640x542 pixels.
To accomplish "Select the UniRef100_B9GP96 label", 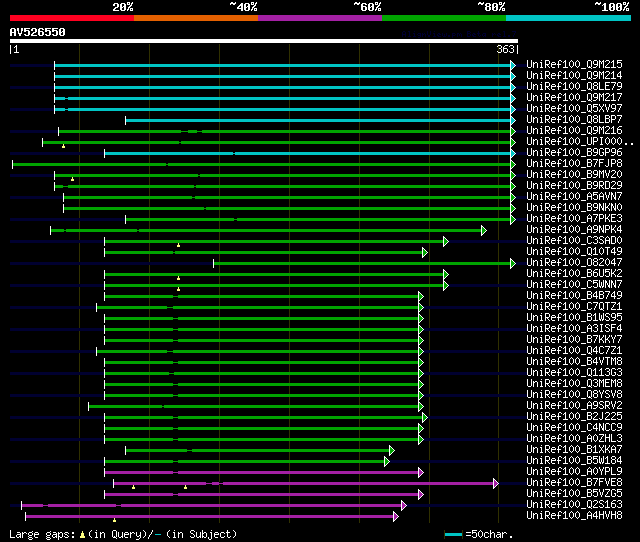I will coord(574,153).
